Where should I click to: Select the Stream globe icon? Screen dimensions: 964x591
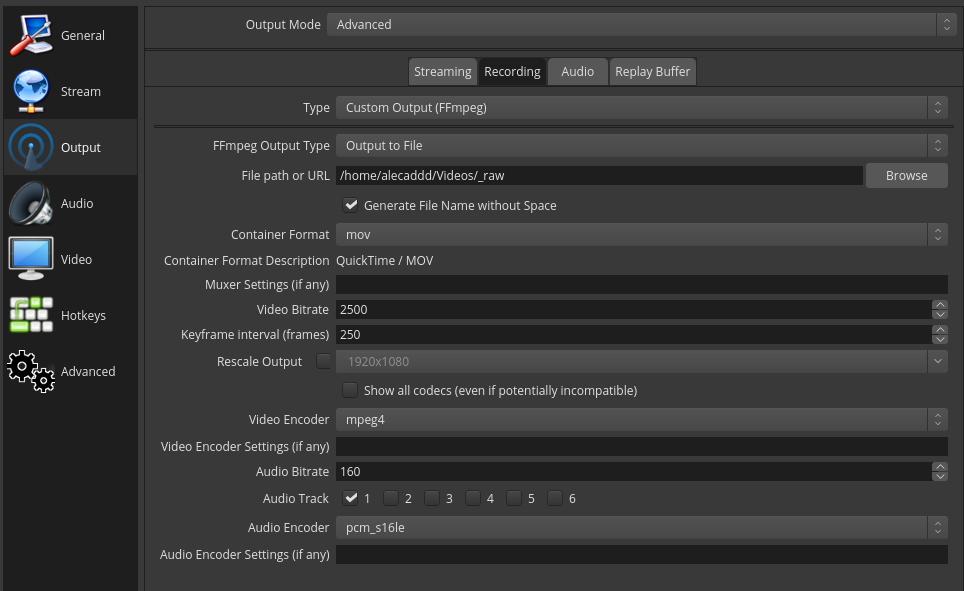pyautogui.click(x=31, y=91)
